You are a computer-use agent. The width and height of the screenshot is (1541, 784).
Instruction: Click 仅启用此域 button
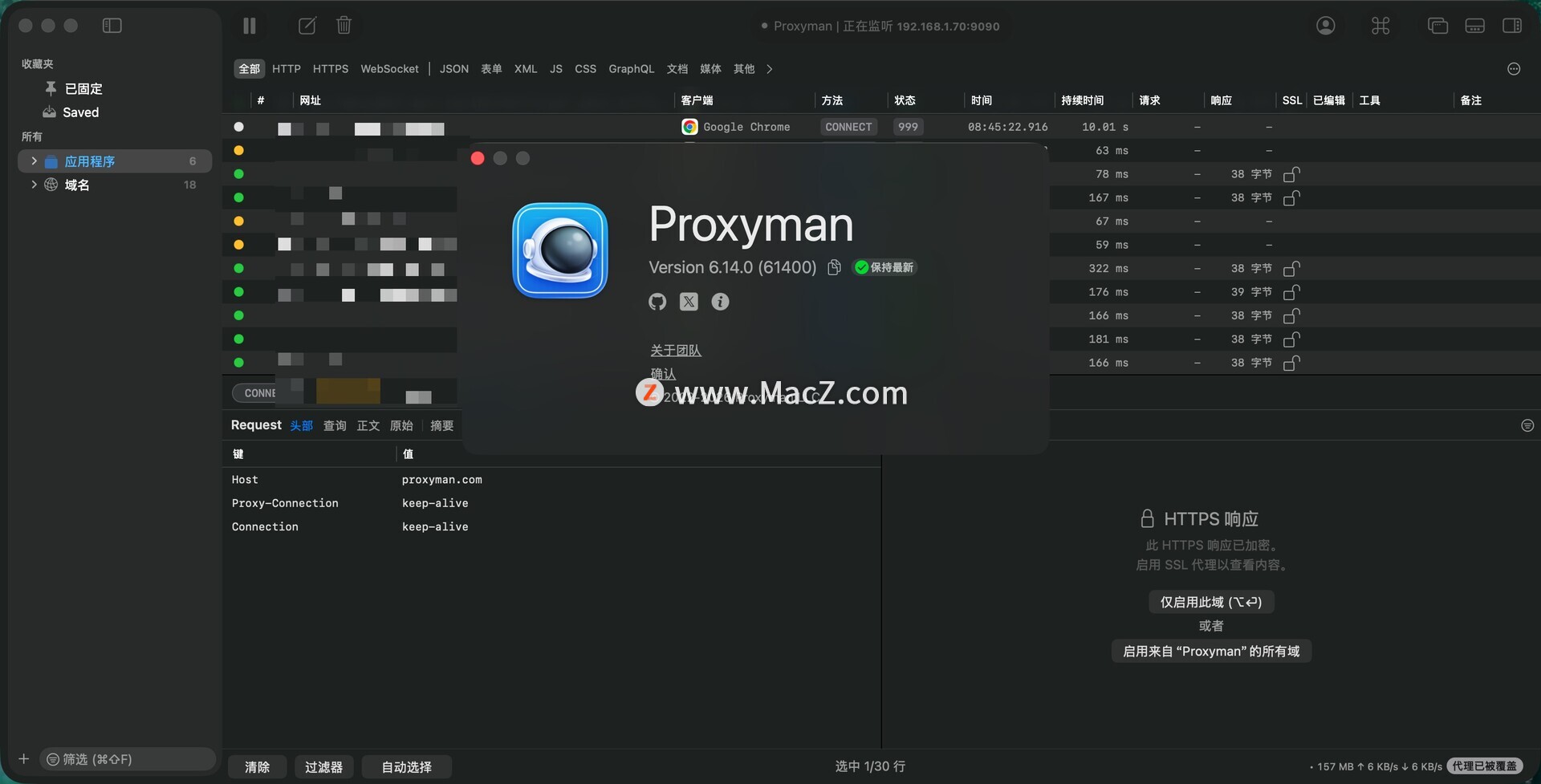point(1211,602)
